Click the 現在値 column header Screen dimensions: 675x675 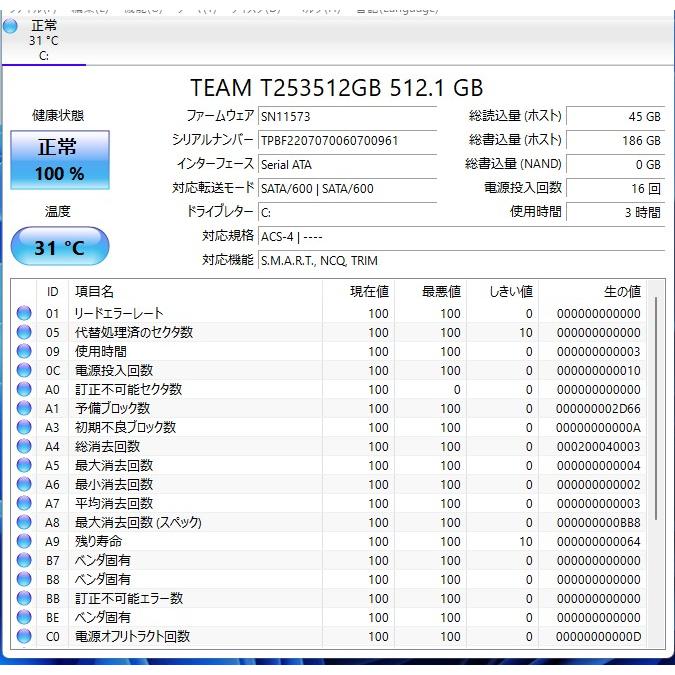358,292
